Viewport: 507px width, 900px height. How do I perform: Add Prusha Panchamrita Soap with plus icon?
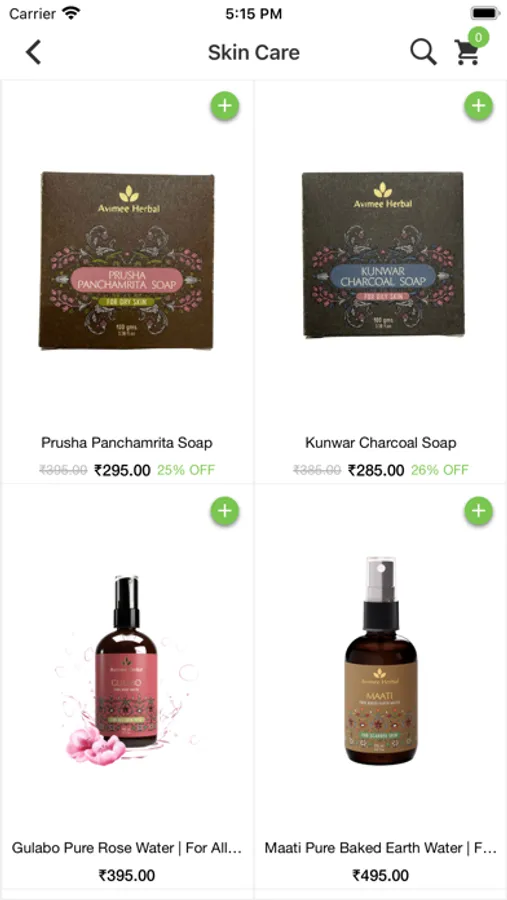(x=225, y=106)
